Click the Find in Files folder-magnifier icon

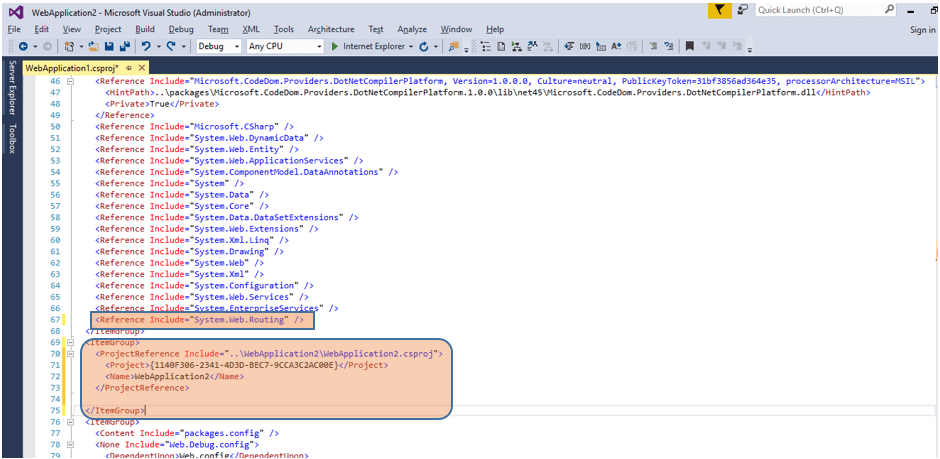pyautogui.click(x=454, y=46)
